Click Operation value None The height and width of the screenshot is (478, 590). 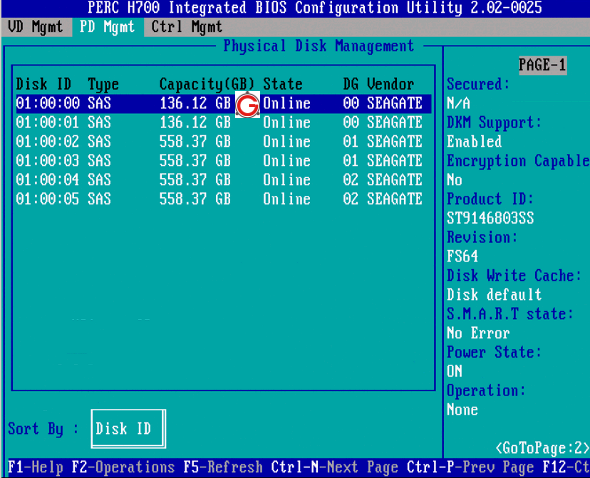pos(462,410)
